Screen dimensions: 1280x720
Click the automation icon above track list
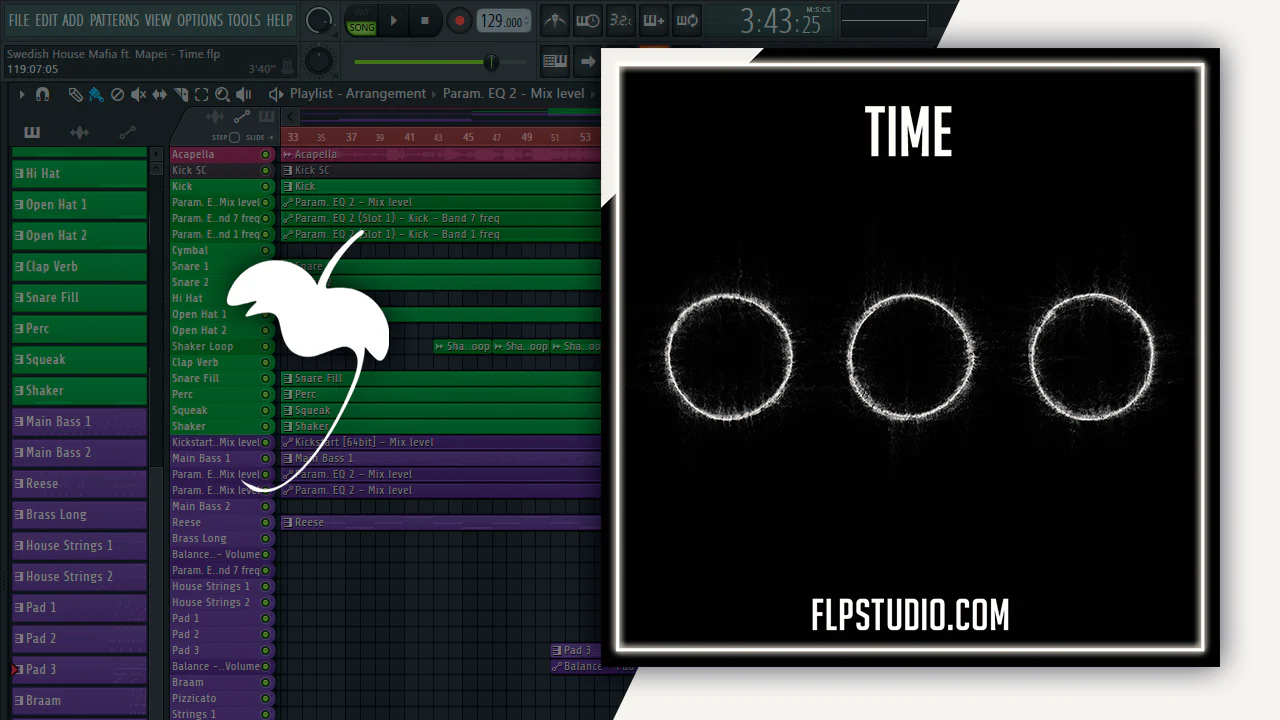pyautogui.click(x=241, y=117)
